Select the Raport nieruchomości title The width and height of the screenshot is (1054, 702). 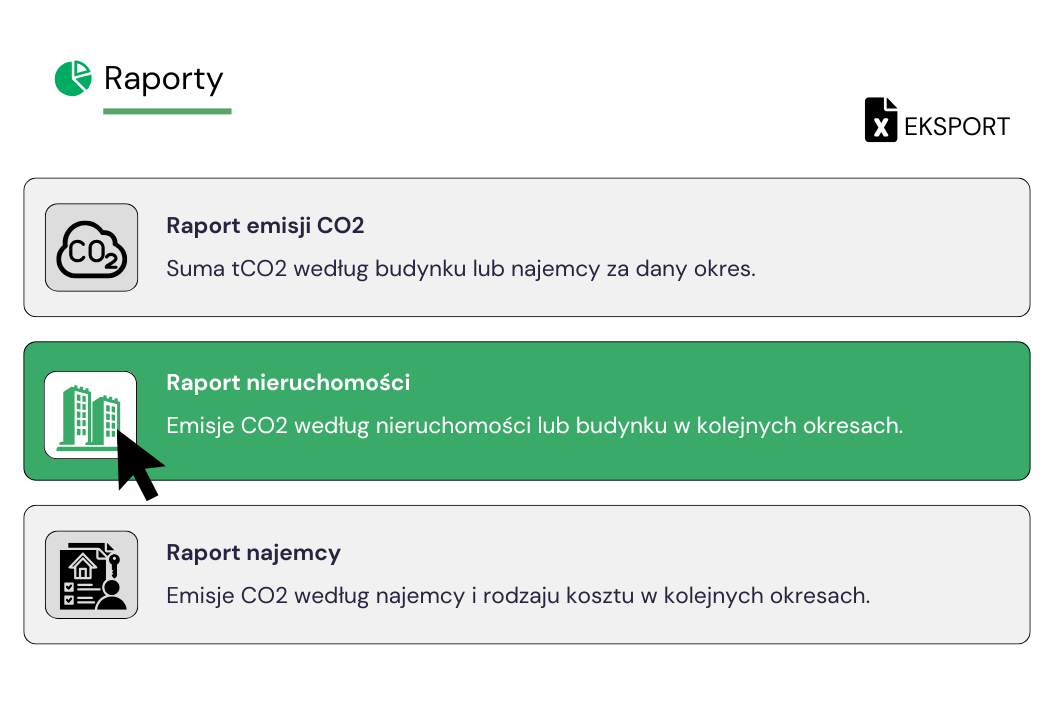click(288, 383)
